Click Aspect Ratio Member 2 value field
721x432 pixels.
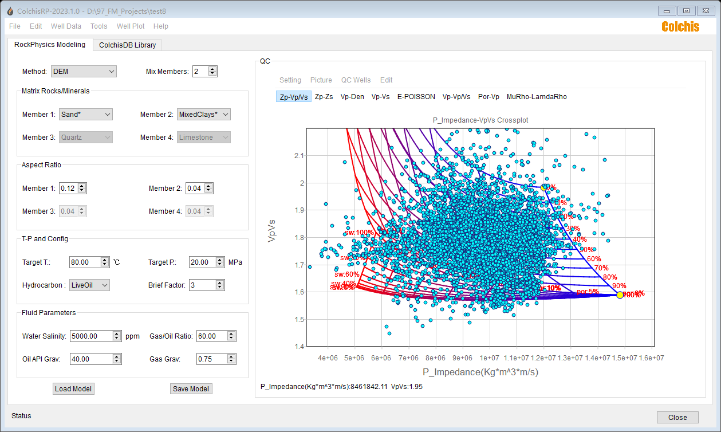pos(195,188)
